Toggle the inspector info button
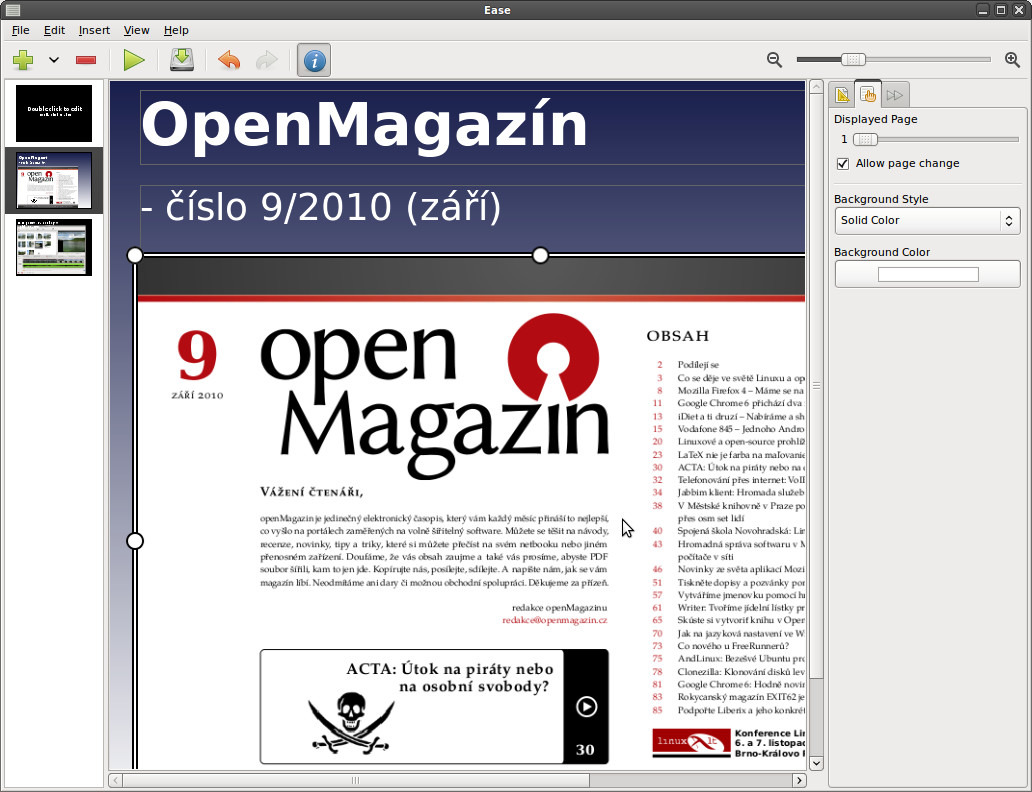The width and height of the screenshot is (1032, 792). pyautogui.click(x=314, y=61)
